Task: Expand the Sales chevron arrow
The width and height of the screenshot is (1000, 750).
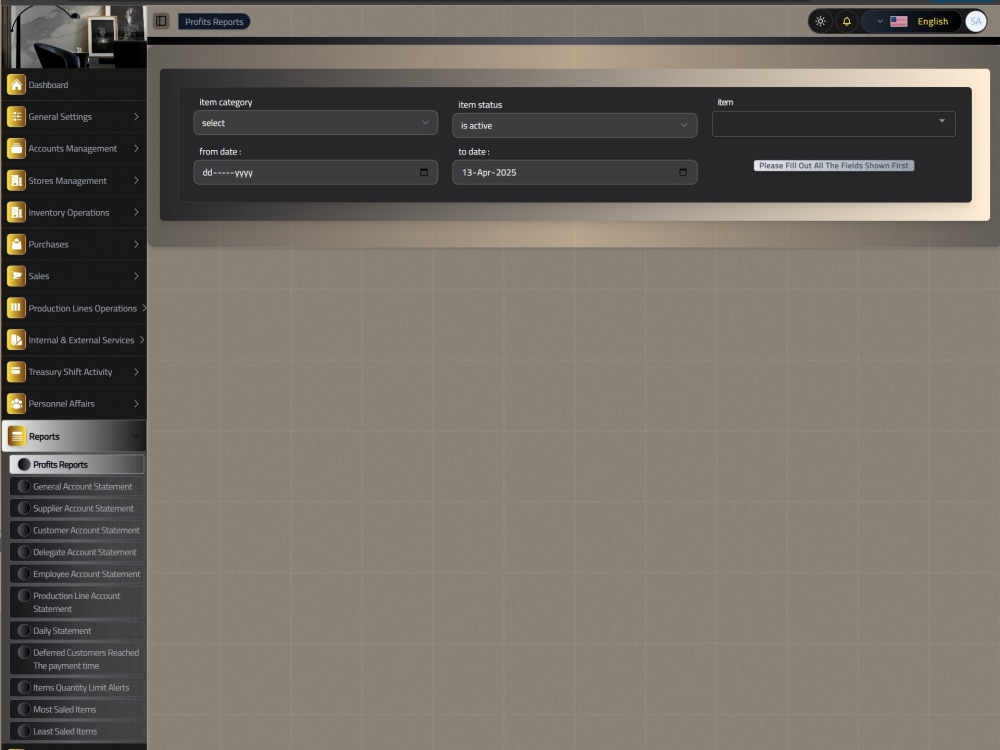Action: click(136, 276)
